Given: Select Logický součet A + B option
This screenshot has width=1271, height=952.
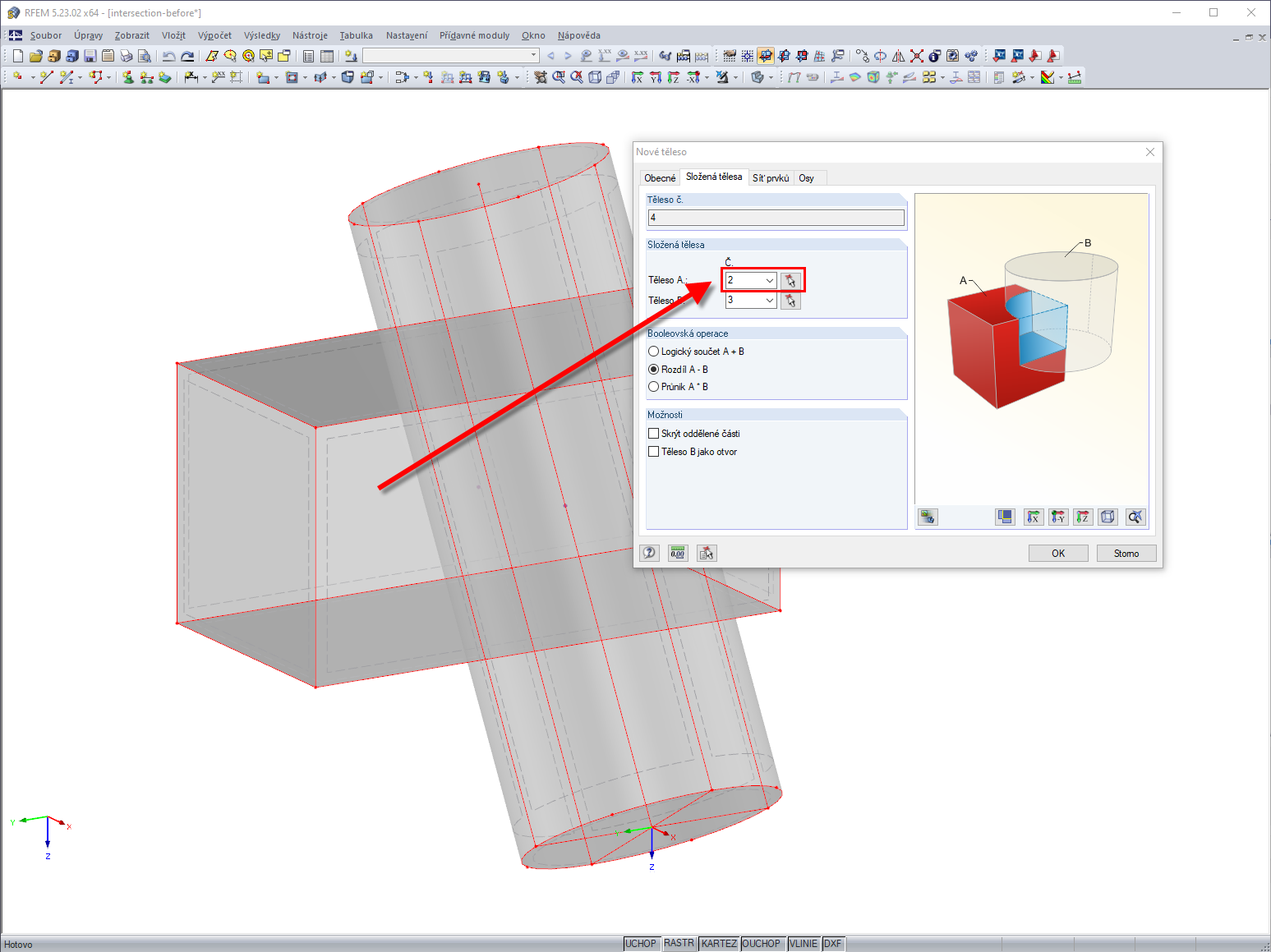Looking at the screenshot, I should pyautogui.click(x=697, y=352).
